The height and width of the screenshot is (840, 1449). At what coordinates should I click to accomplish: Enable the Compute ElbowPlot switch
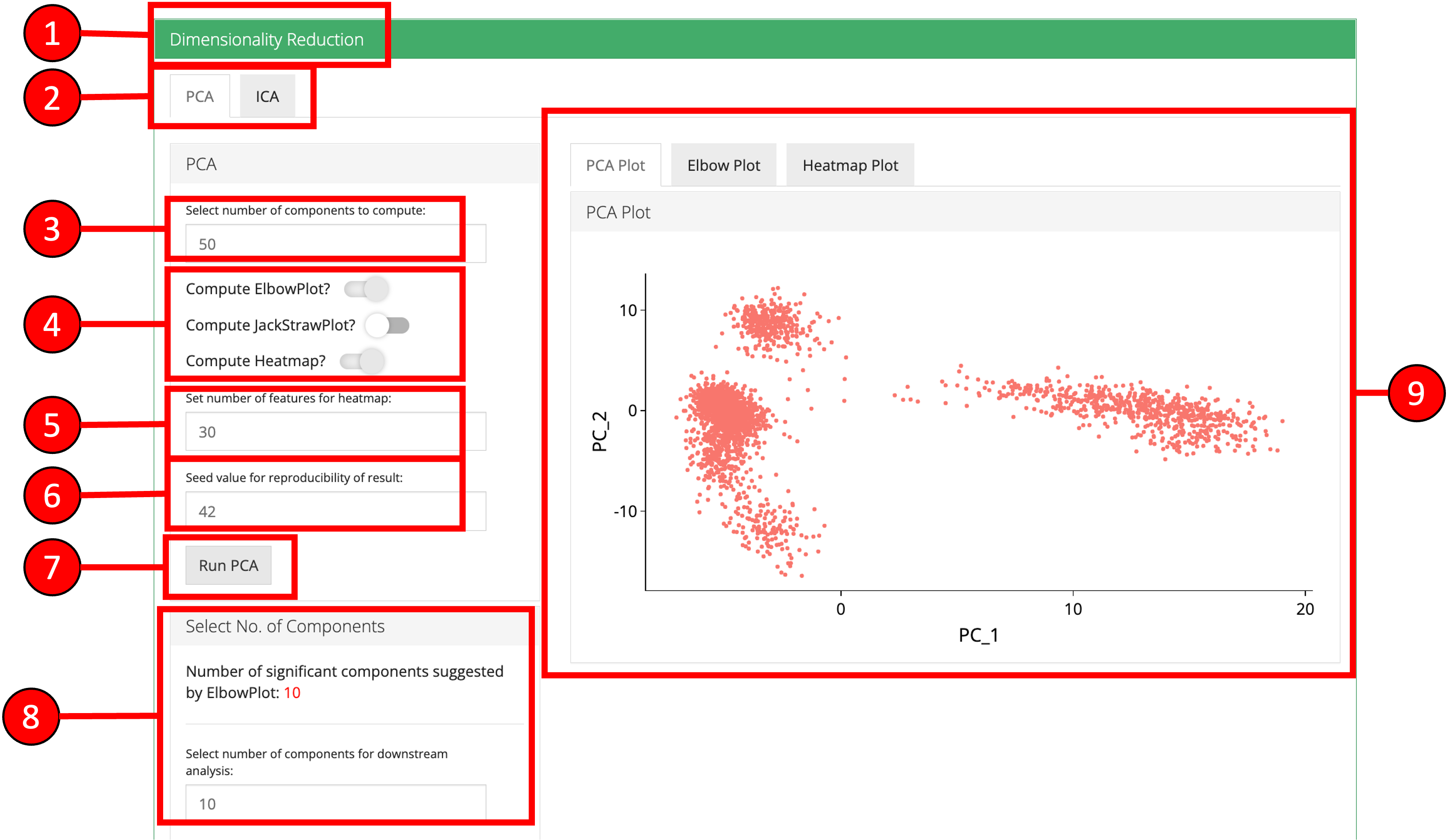(x=366, y=289)
